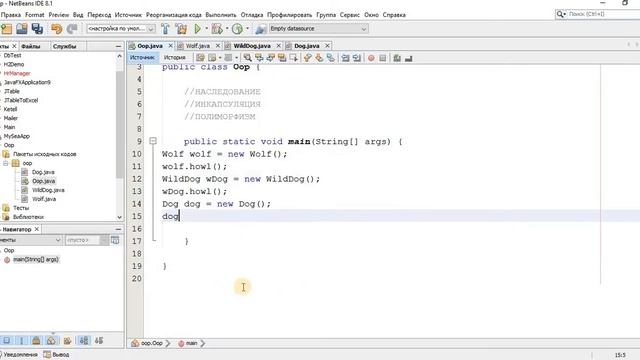
Task: Open the Переход menu
Action: coord(99,15)
